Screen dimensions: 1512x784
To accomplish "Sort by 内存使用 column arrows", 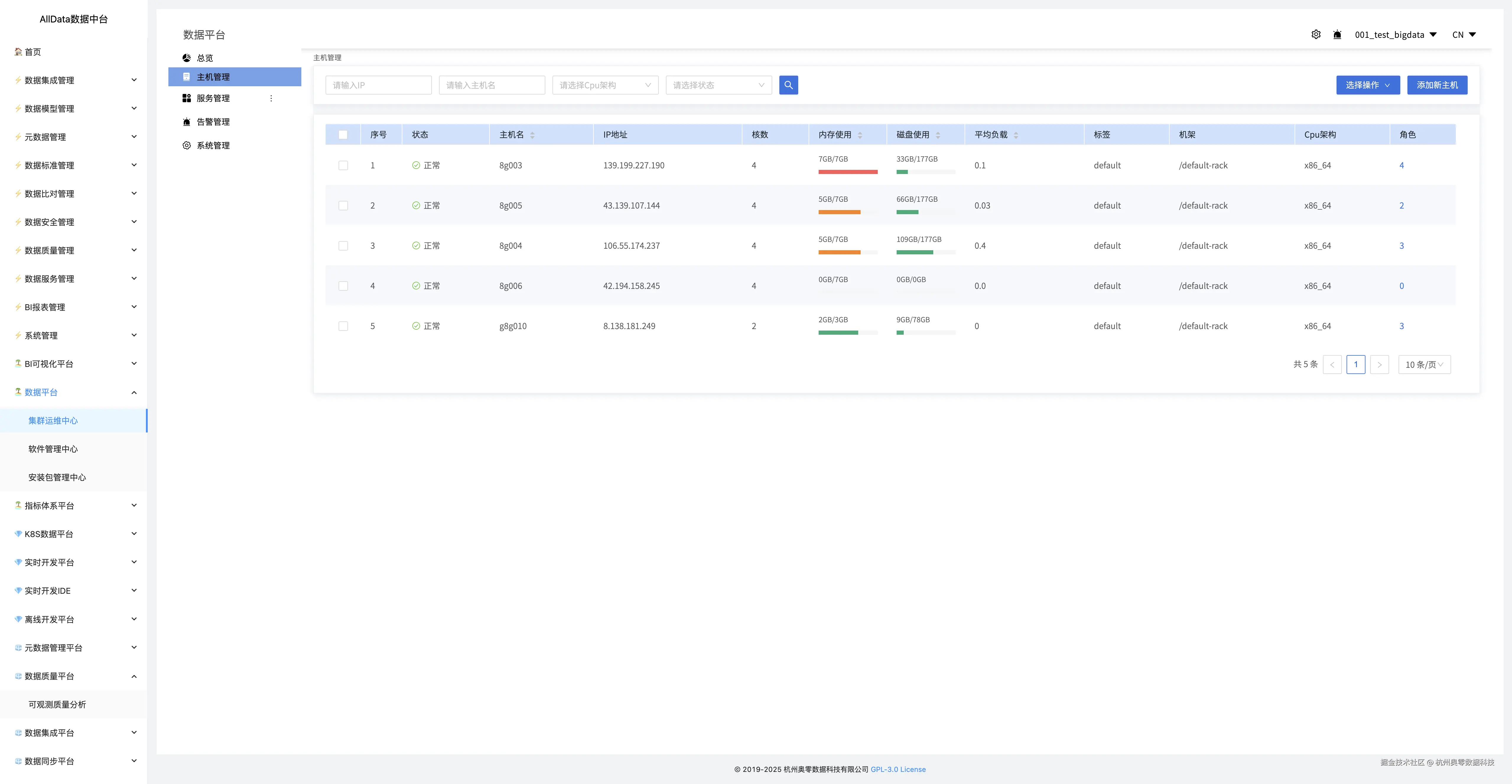I will [x=860, y=135].
